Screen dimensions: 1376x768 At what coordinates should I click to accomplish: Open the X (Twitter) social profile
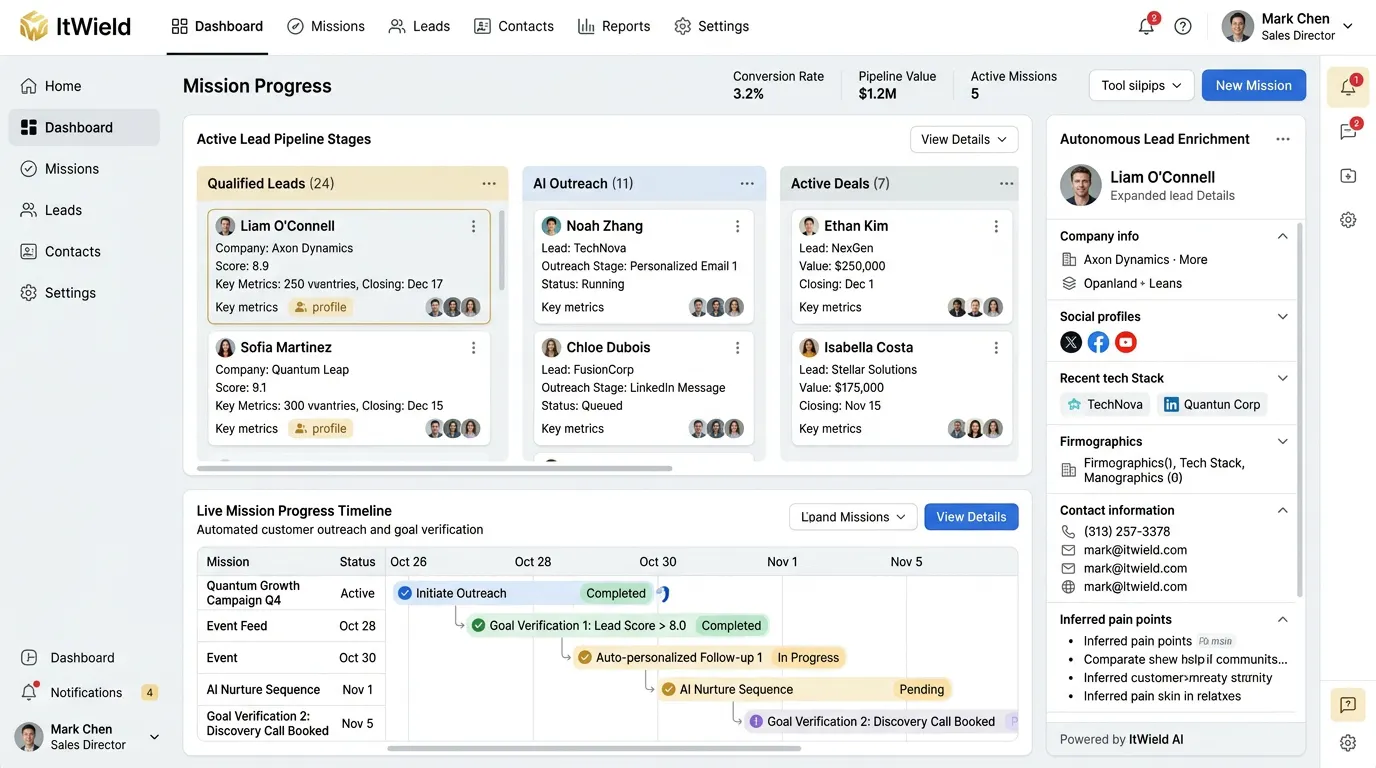coord(1071,342)
